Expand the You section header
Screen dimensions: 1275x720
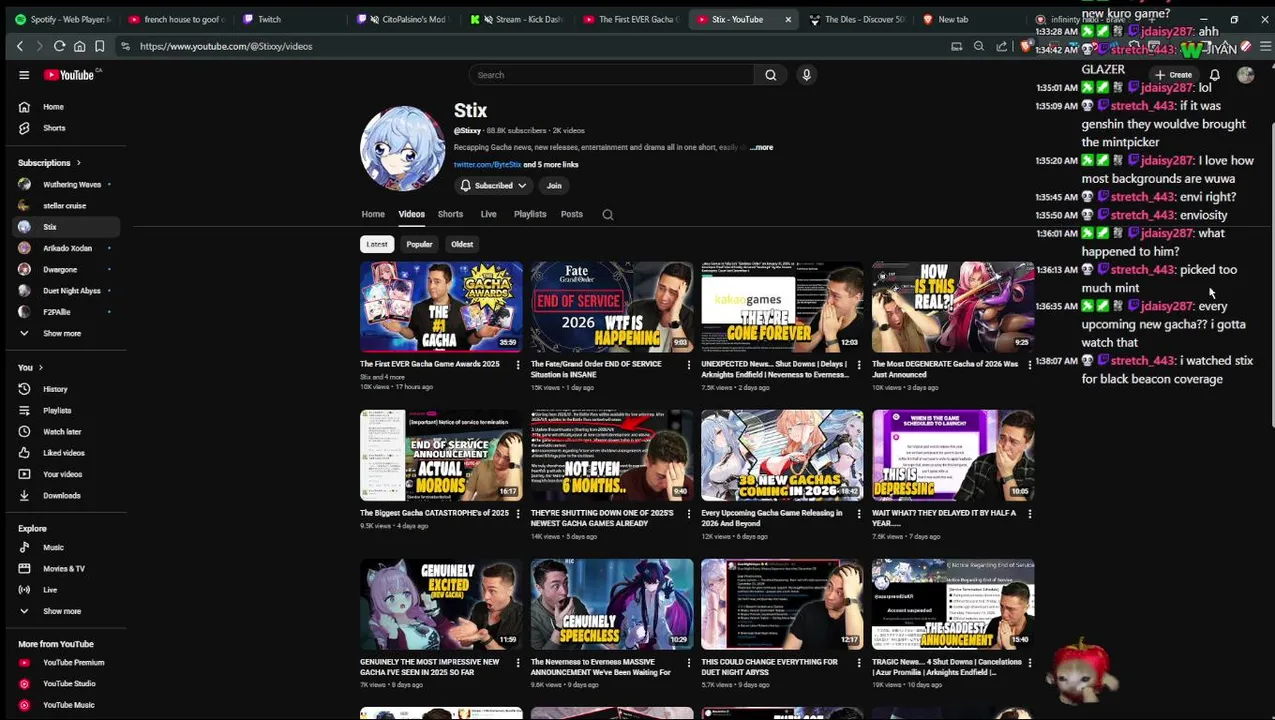pyautogui.click(x=30, y=367)
